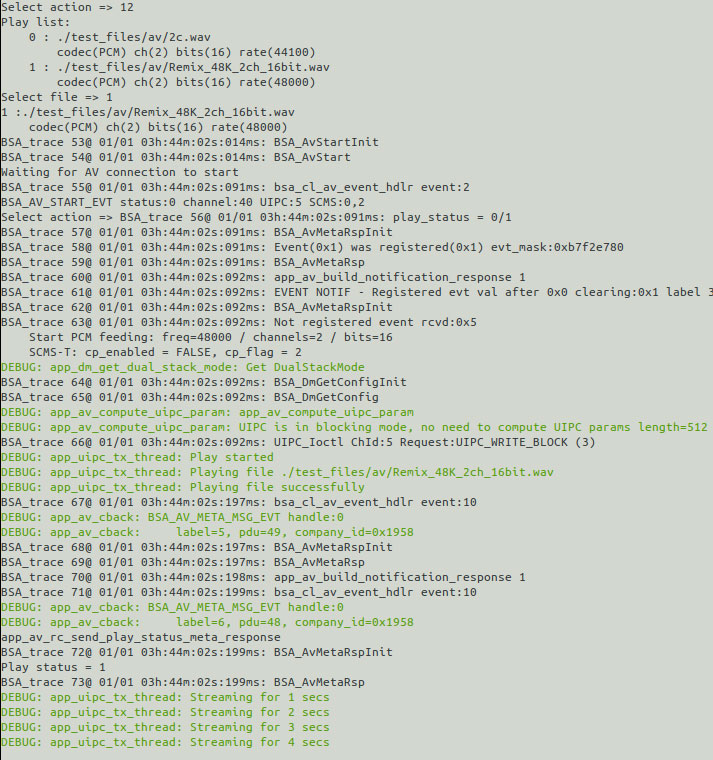Click the ./test_files/av/2c.wav playlist entry
Image resolution: width=713 pixels, height=760 pixels.
coord(120,37)
